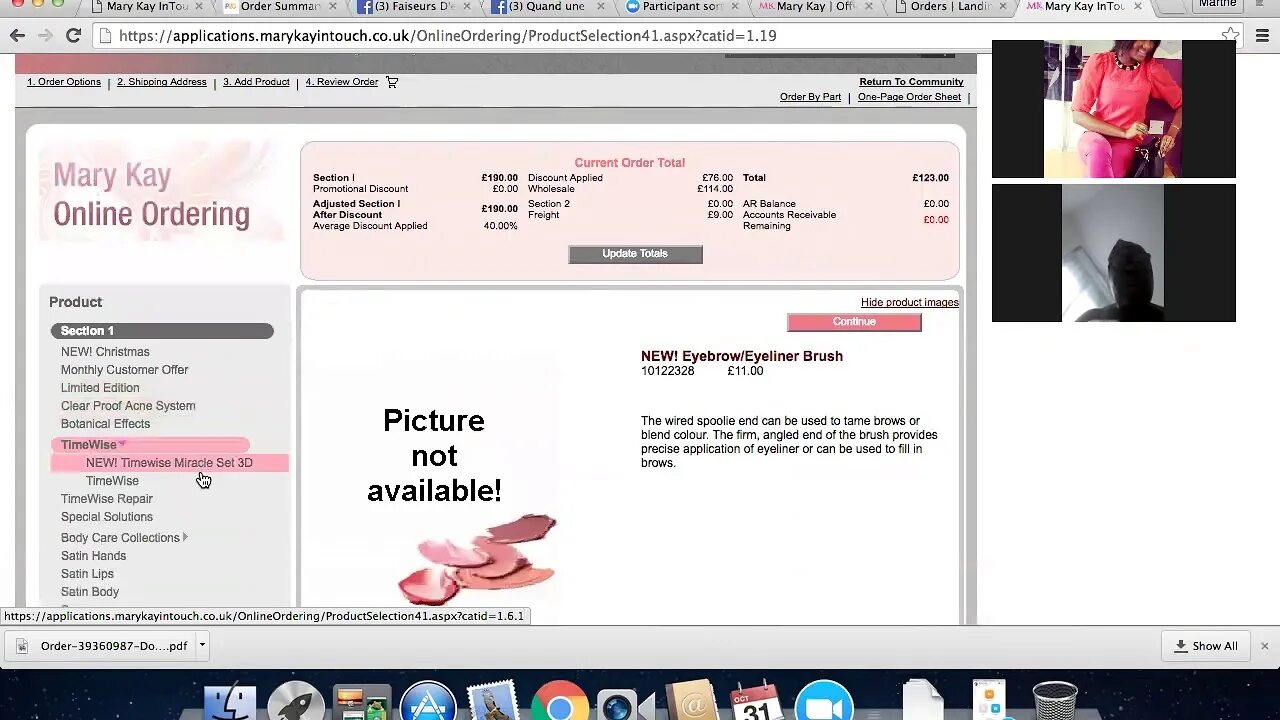Image resolution: width=1280 pixels, height=720 pixels.
Task: Open the 3. Add Product step link
Action: (256, 82)
